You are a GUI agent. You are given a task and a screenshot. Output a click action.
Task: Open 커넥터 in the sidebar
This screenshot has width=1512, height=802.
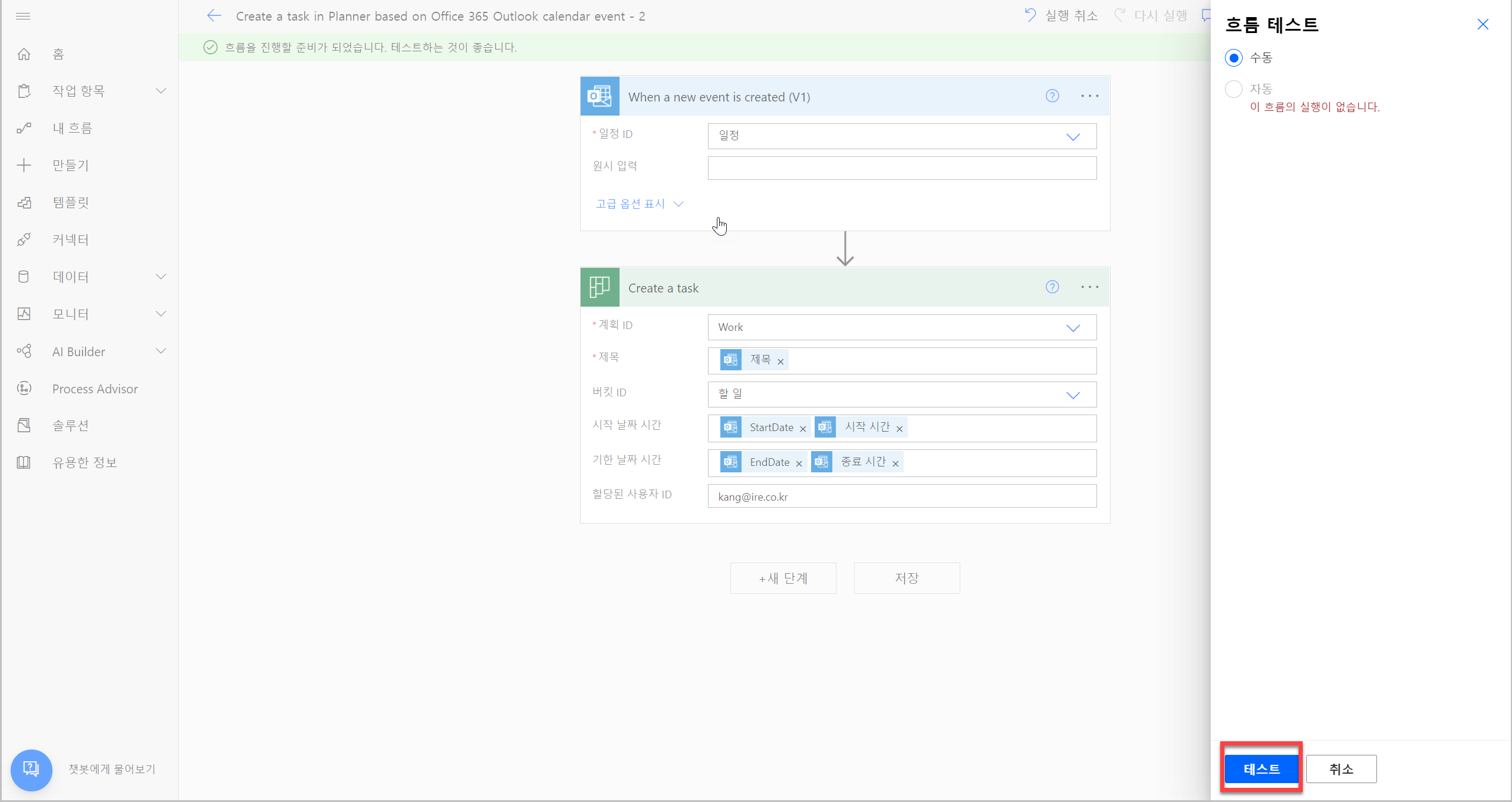tap(71, 239)
